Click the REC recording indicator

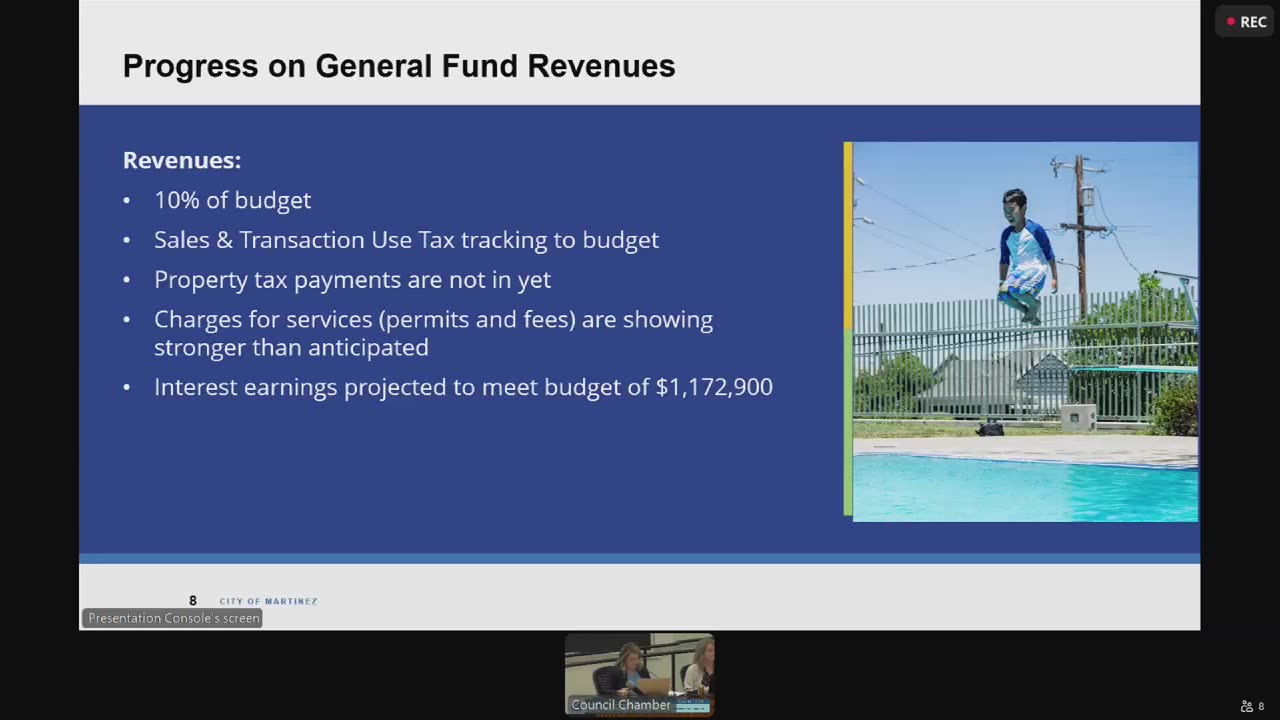(x=1246, y=22)
